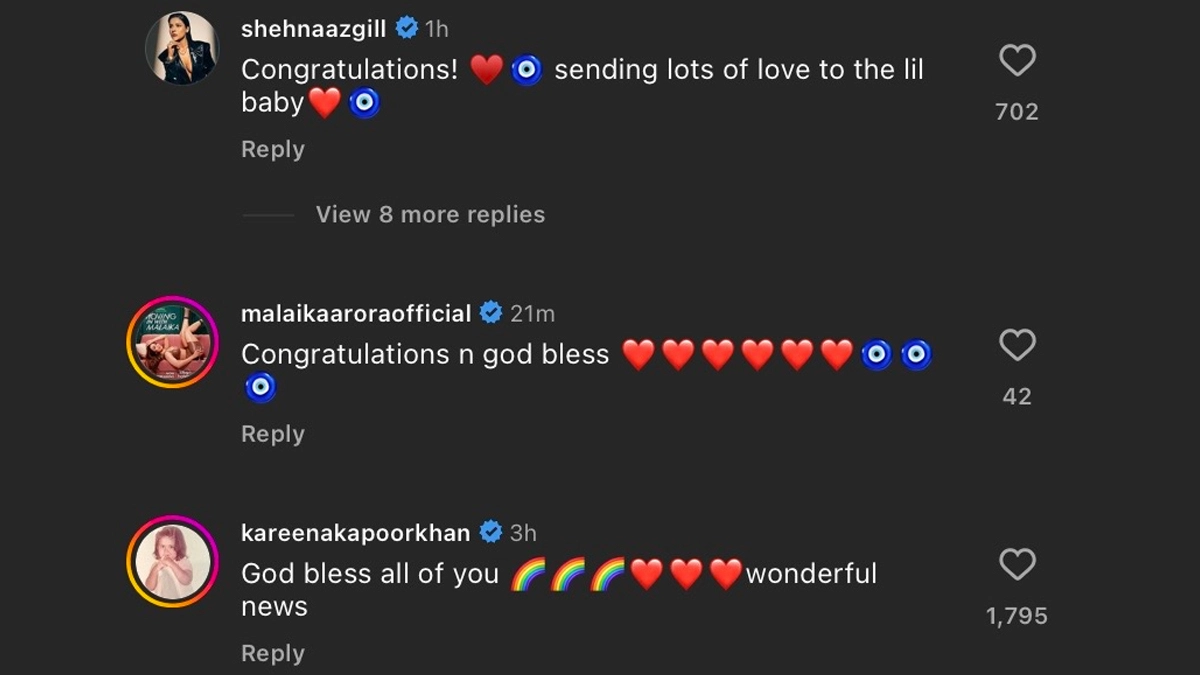Image resolution: width=1200 pixels, height=675 pixels.
Task: Open kareenakapoorkhan username link
Action: [x=356, y=533]
